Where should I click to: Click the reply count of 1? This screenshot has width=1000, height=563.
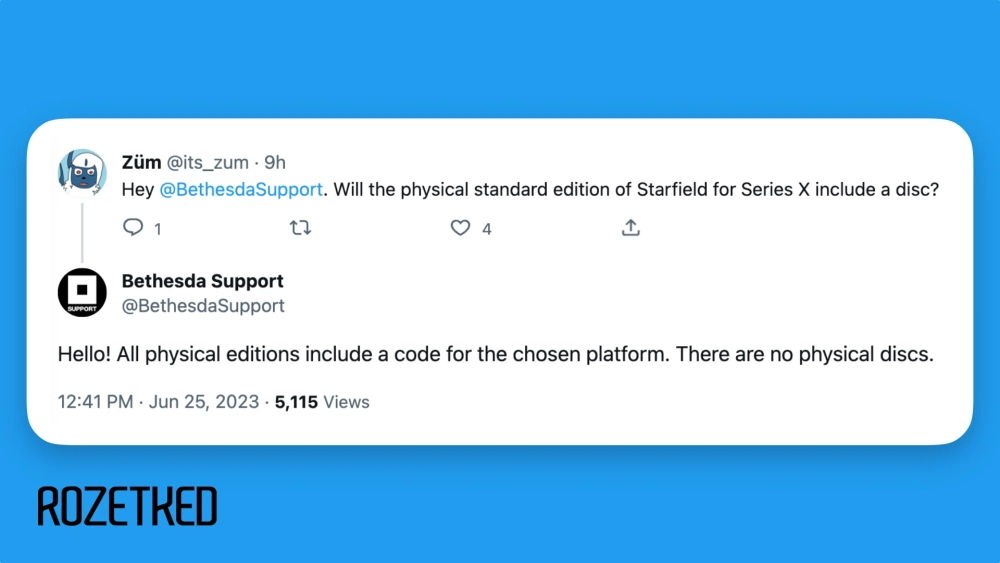[157, 229]
